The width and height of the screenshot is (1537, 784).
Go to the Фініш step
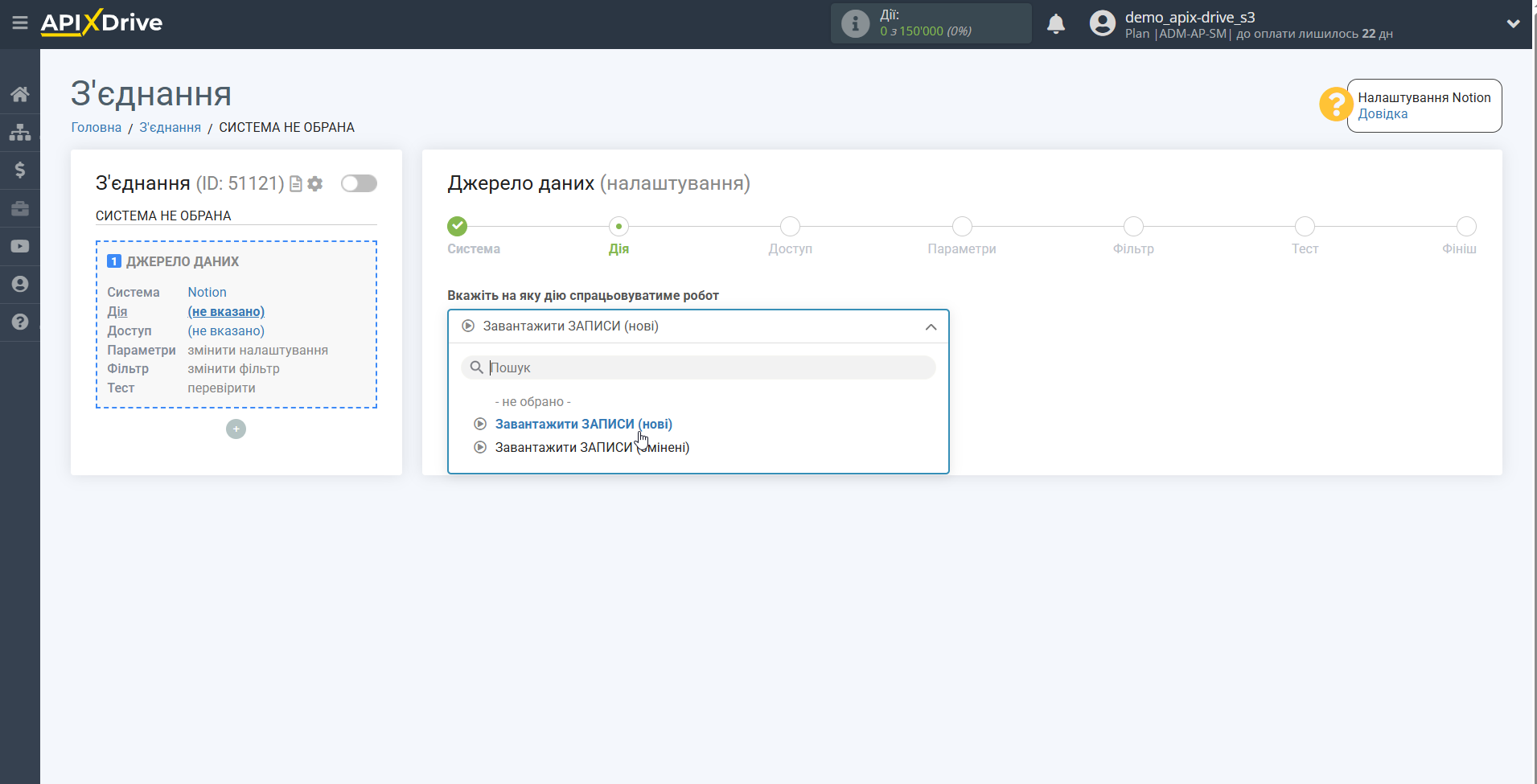[x=1466, y=227]
